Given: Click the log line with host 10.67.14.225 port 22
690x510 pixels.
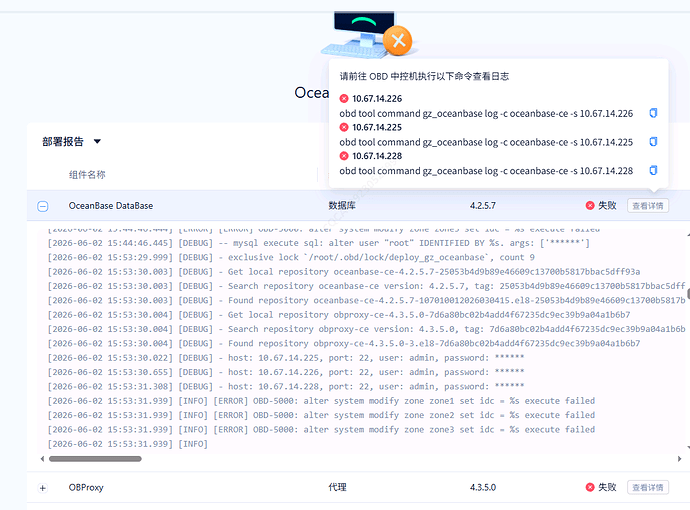Looking at the screenshot, I should click(x=286, y=358).
